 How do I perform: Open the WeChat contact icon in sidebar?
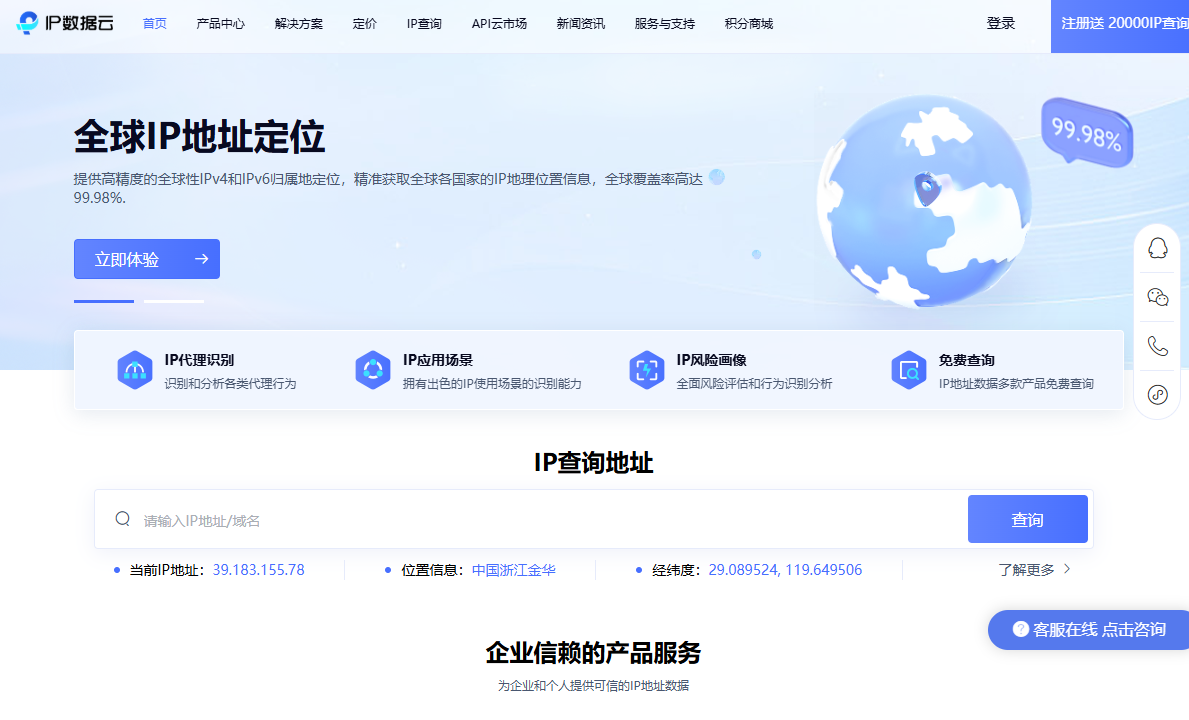(x=1156, y=296)
